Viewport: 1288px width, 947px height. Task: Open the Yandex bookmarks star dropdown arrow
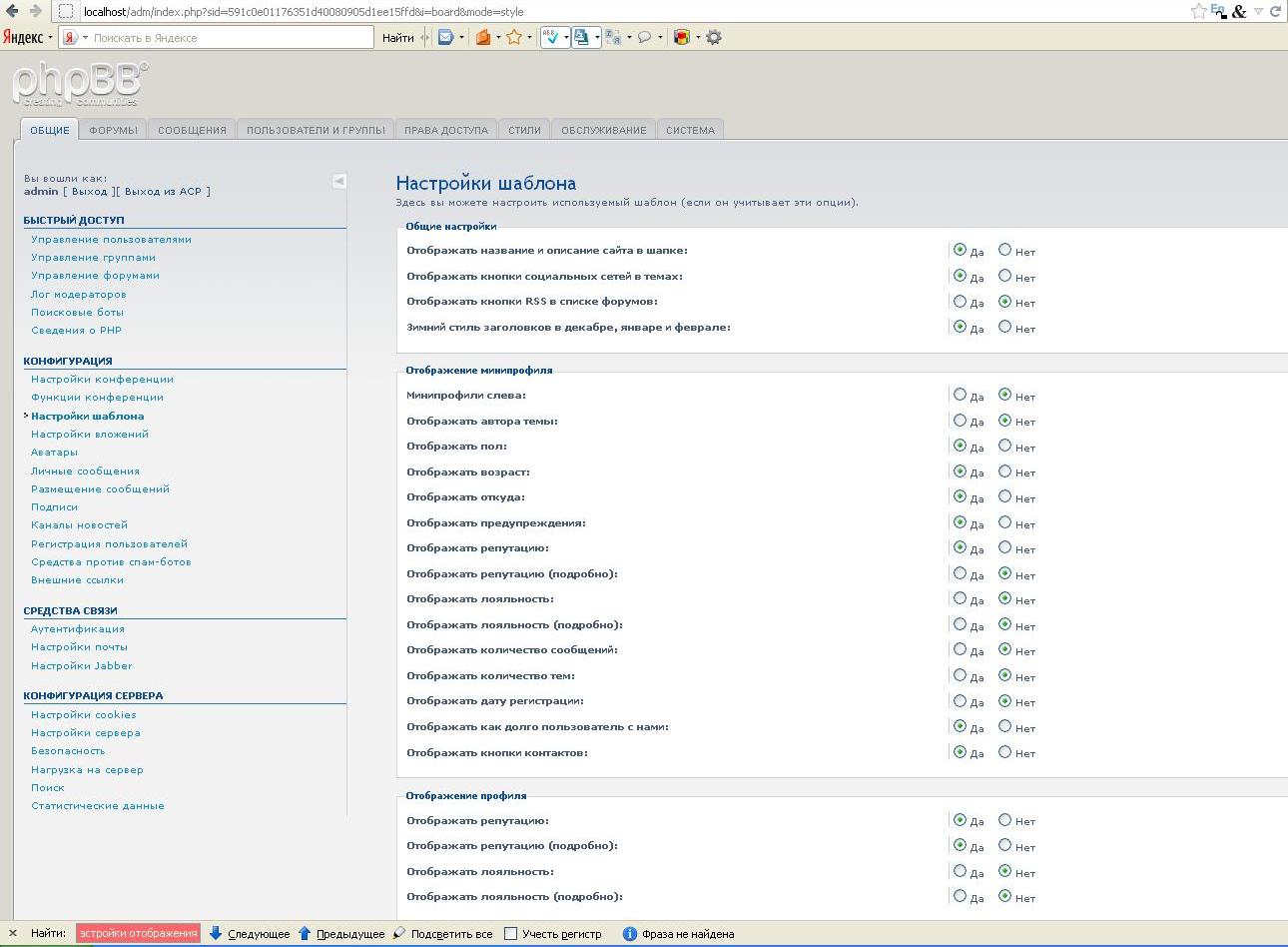click(529, 38)
